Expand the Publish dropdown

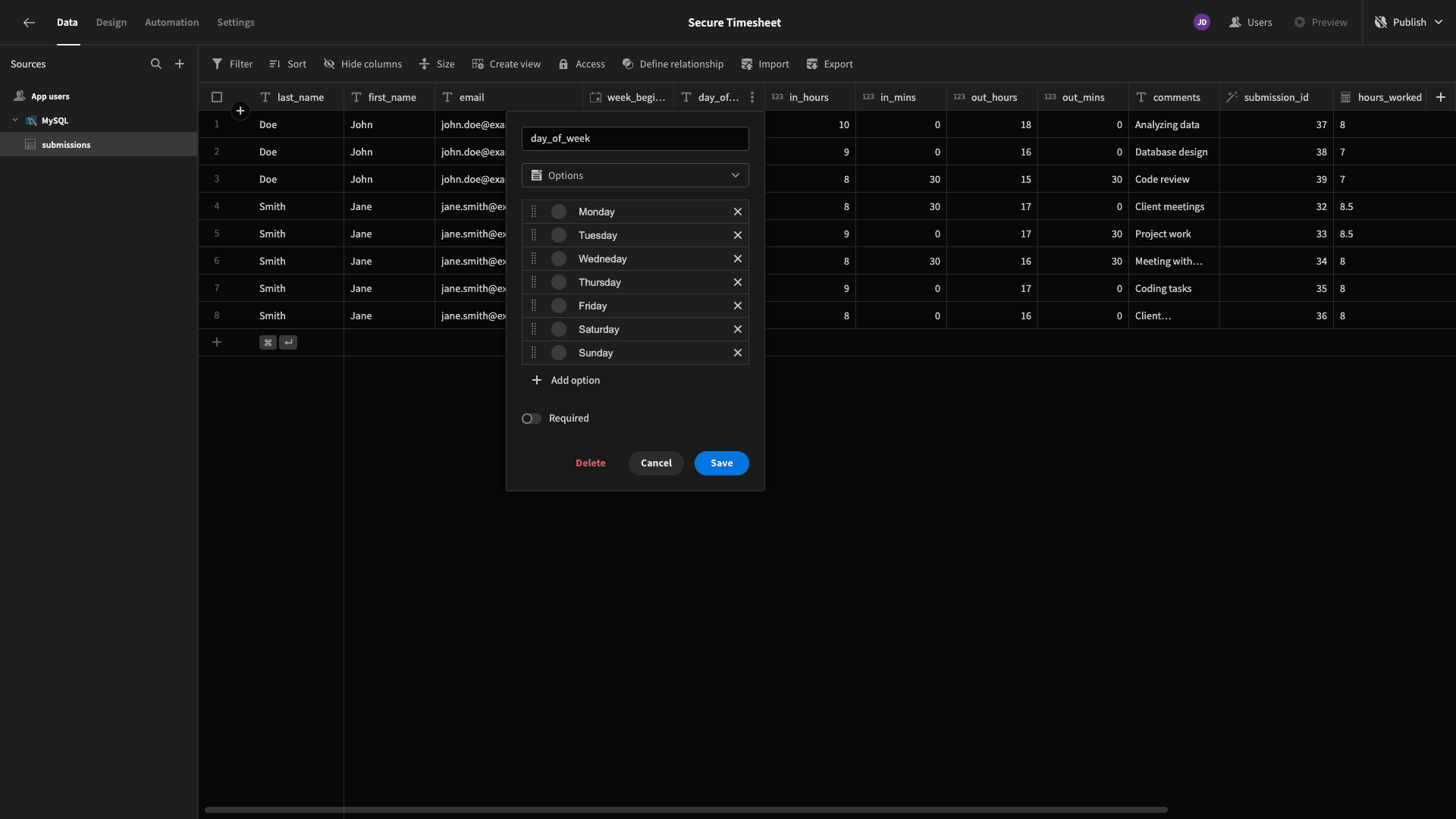[1439, 23]
